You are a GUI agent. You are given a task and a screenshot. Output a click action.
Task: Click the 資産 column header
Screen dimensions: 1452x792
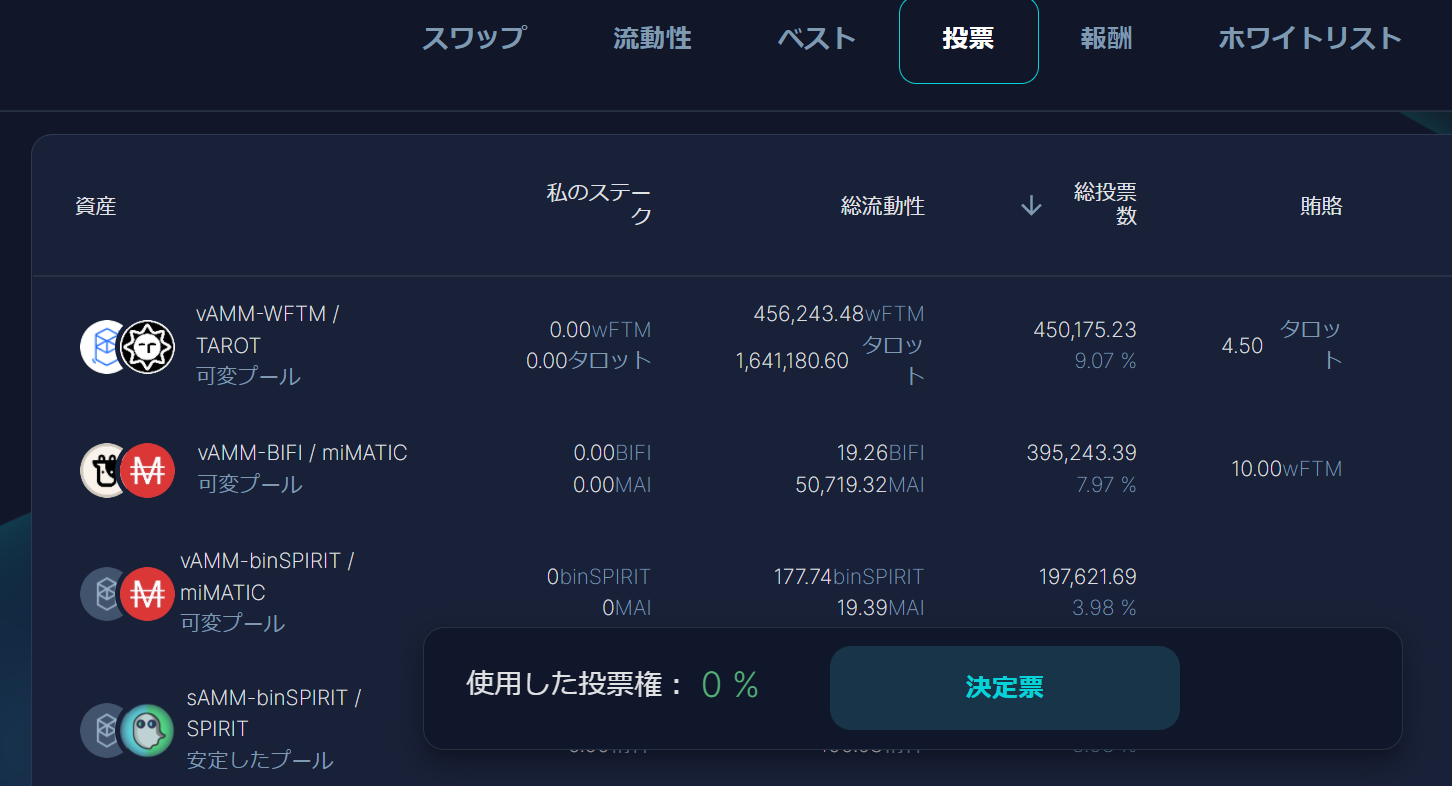pyautogui.click(x=96, y=207)
